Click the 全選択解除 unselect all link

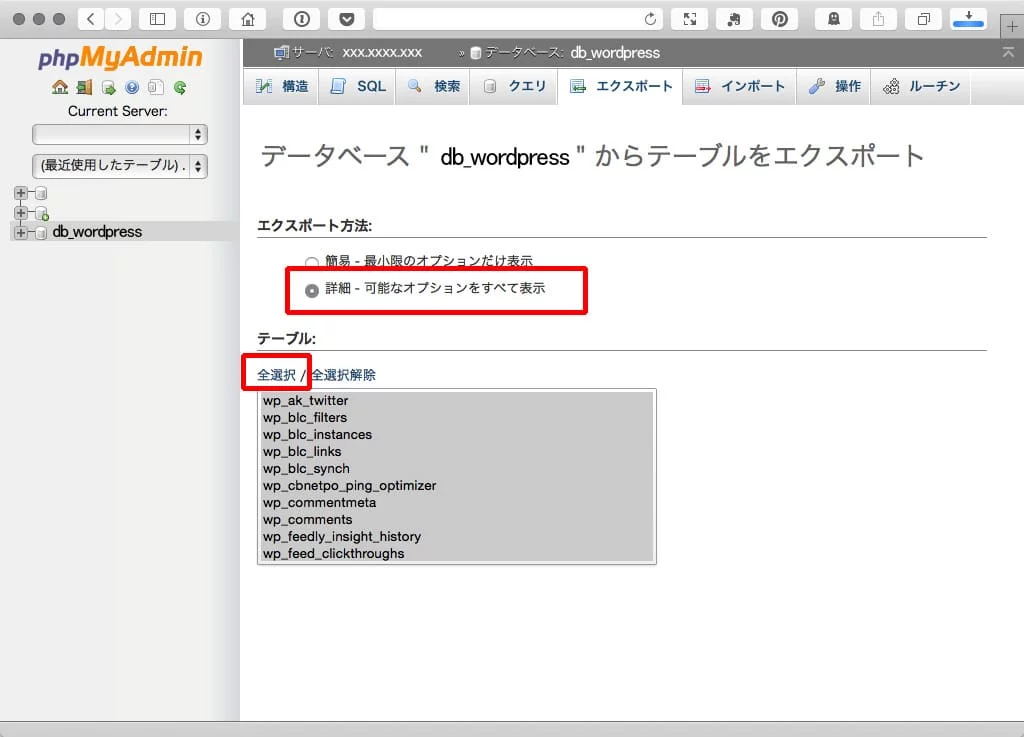344,375
